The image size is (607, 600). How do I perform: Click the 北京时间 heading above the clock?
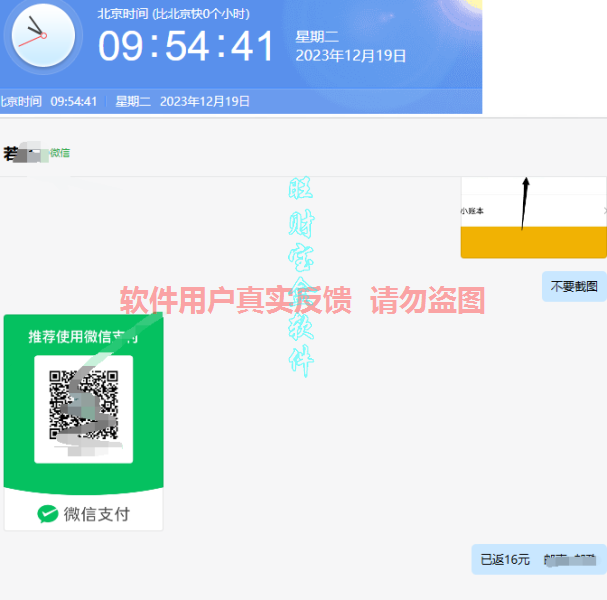click(x=120, y=14)
